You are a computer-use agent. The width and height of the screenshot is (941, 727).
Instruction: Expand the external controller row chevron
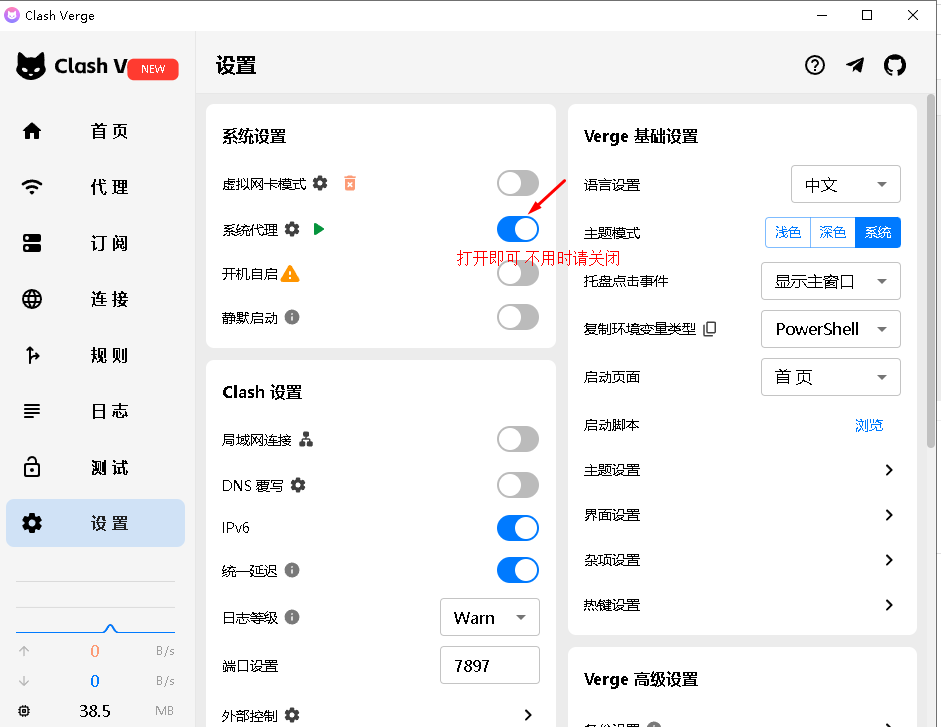(x=528, y=715)
